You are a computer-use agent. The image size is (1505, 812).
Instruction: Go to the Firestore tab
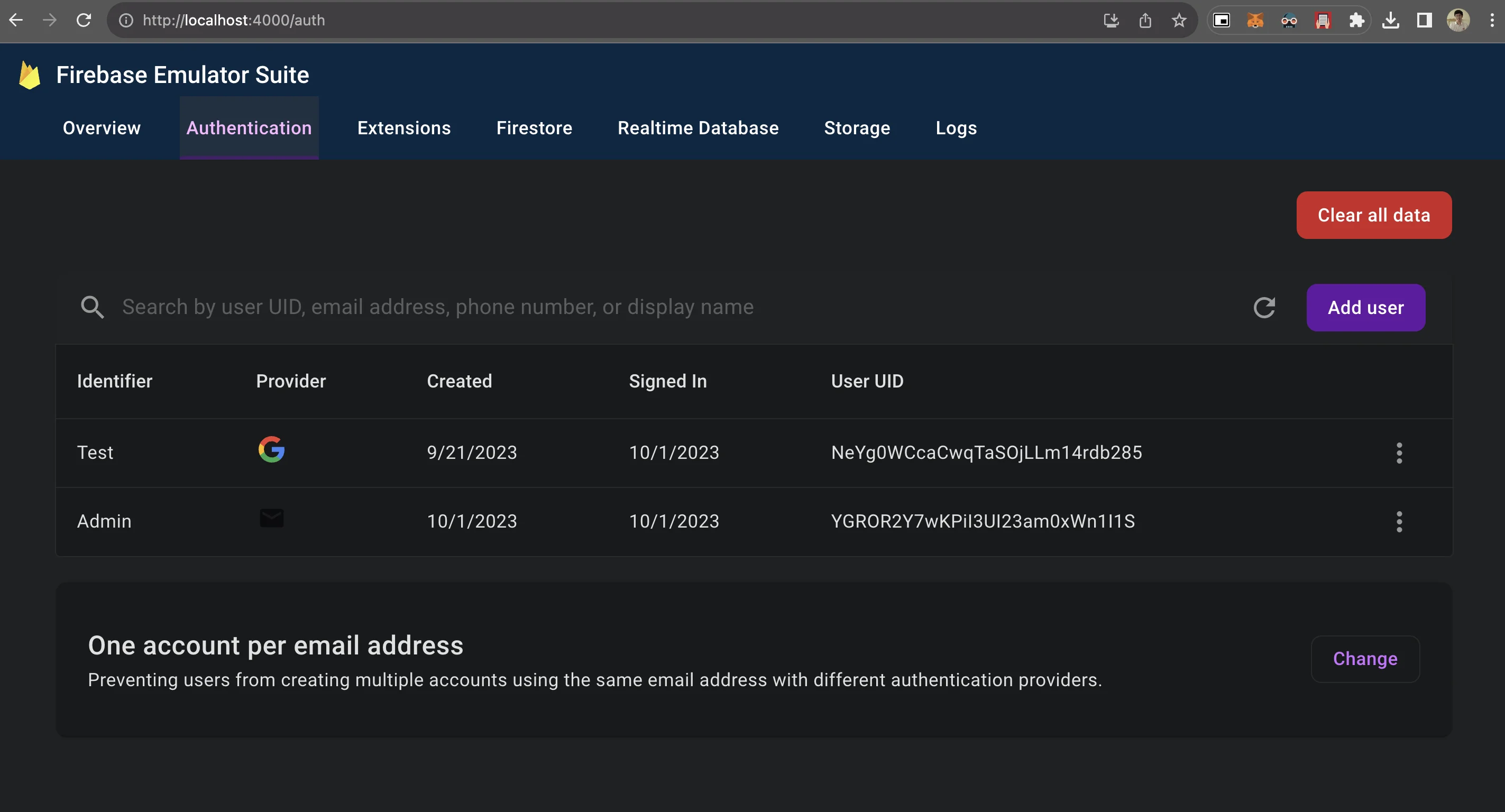pos(535,128)
